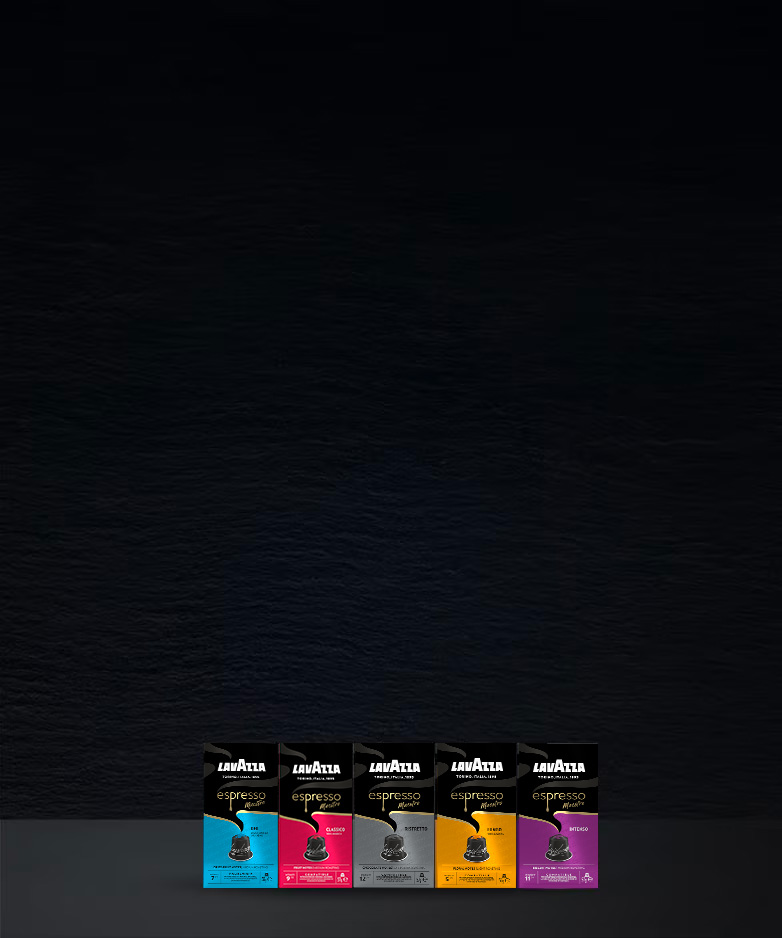Click the espresso Maestro text on the yellow box
Viewport: 782px width, 938px height.
[x=477, y=797]
